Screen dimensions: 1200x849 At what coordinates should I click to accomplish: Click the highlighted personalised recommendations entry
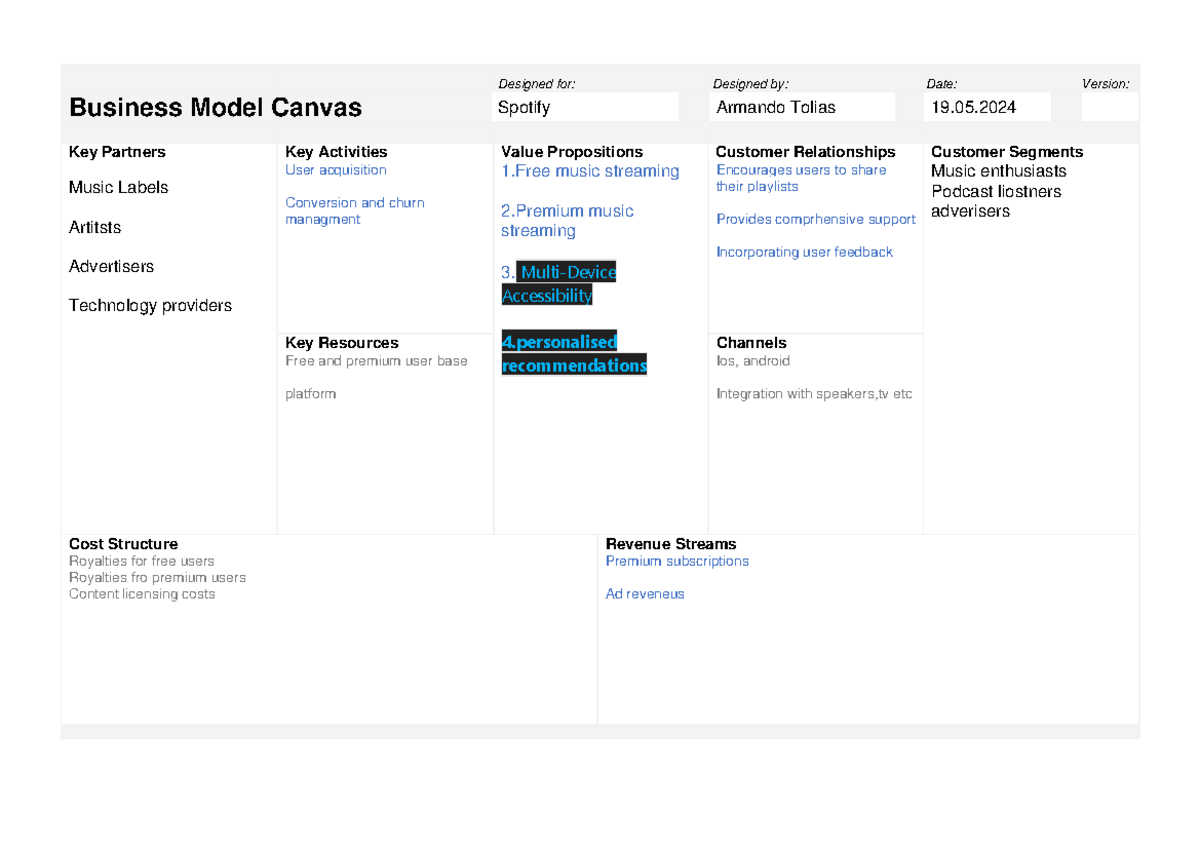point(574,353)
